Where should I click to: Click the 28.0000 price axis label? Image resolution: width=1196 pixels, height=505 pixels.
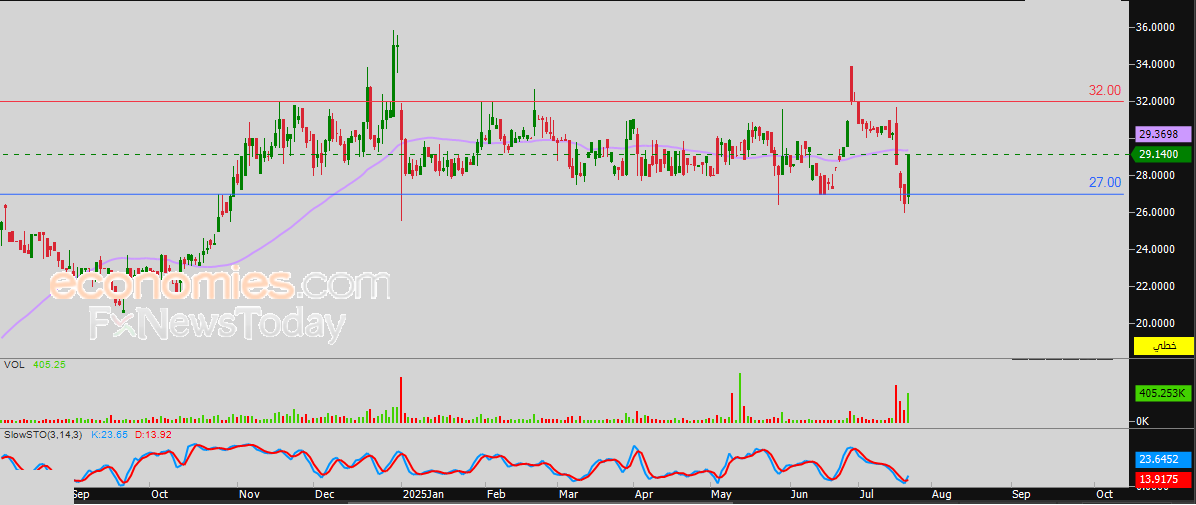tap(1156, 175)
